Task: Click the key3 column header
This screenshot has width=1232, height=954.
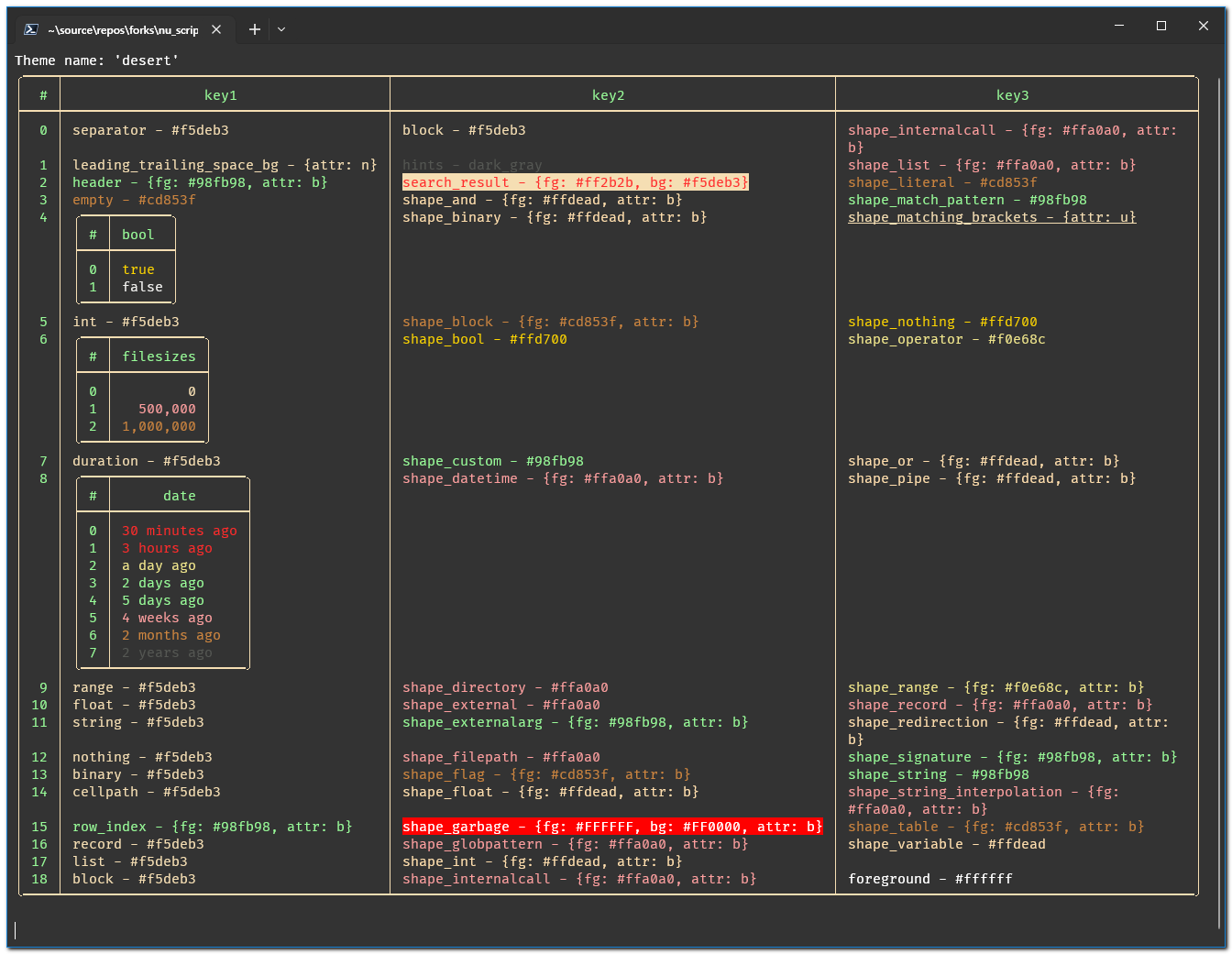Action: (x=1013, y=95)
